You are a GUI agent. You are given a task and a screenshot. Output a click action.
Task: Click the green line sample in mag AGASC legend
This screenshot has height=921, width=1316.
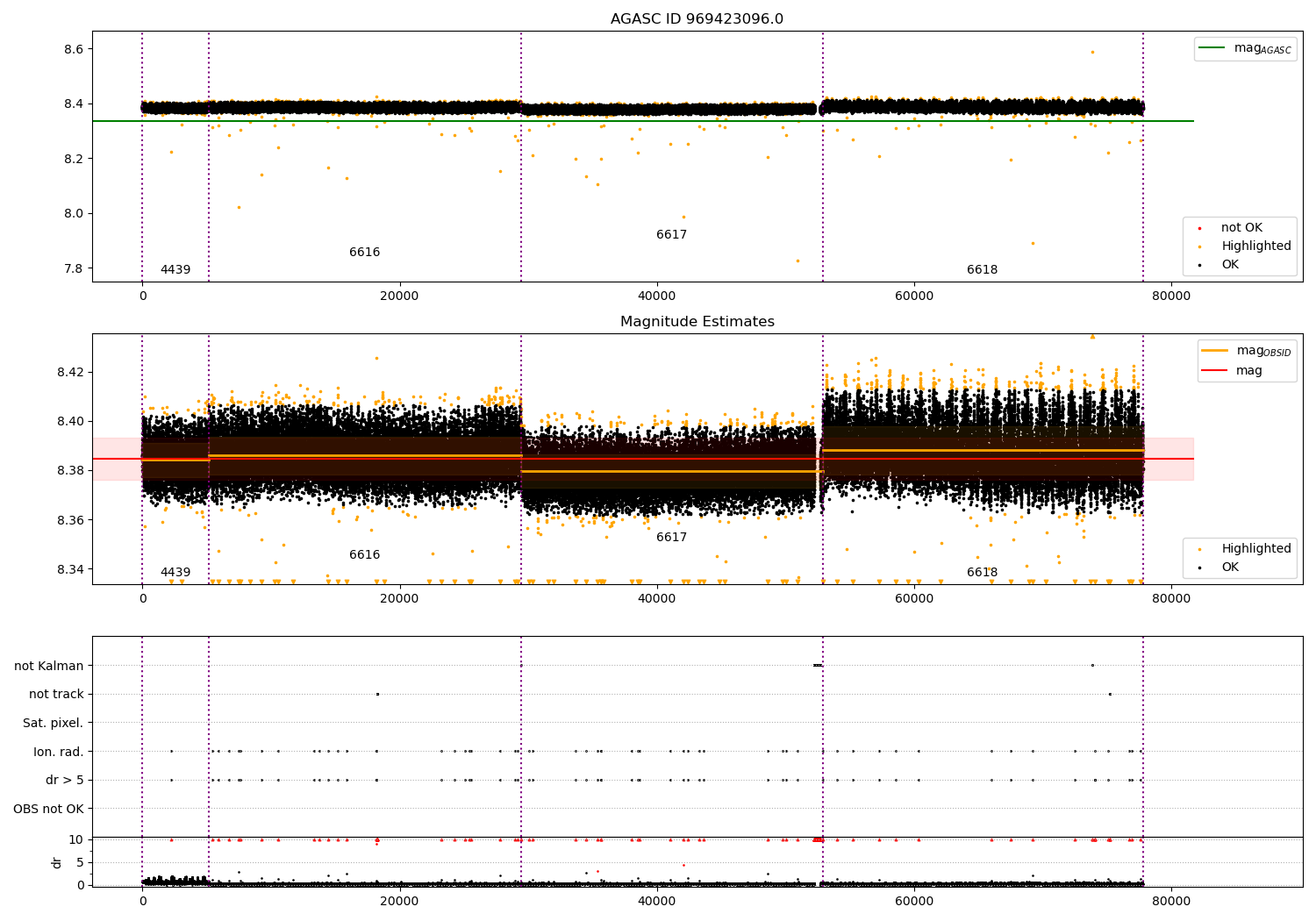[x=1212, y=48]
